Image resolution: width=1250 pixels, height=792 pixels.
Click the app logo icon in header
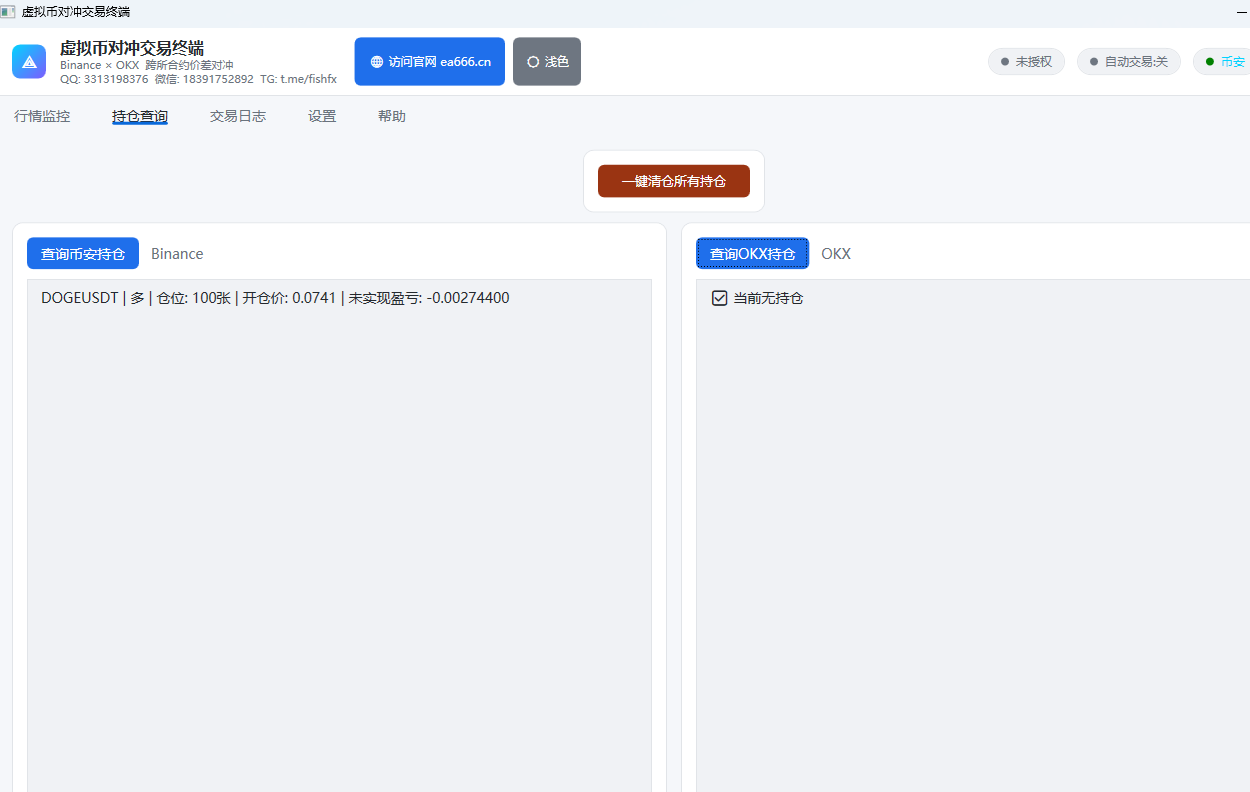[x=29, y=61]
